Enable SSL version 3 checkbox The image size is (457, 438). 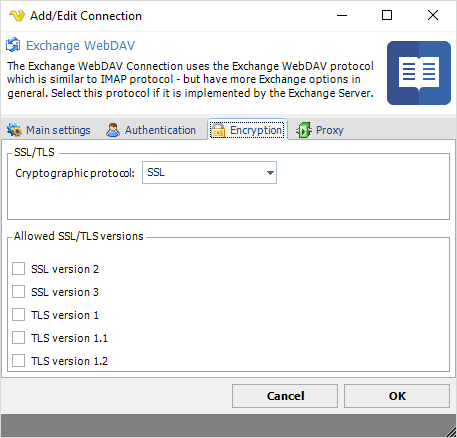click(18, 292)
